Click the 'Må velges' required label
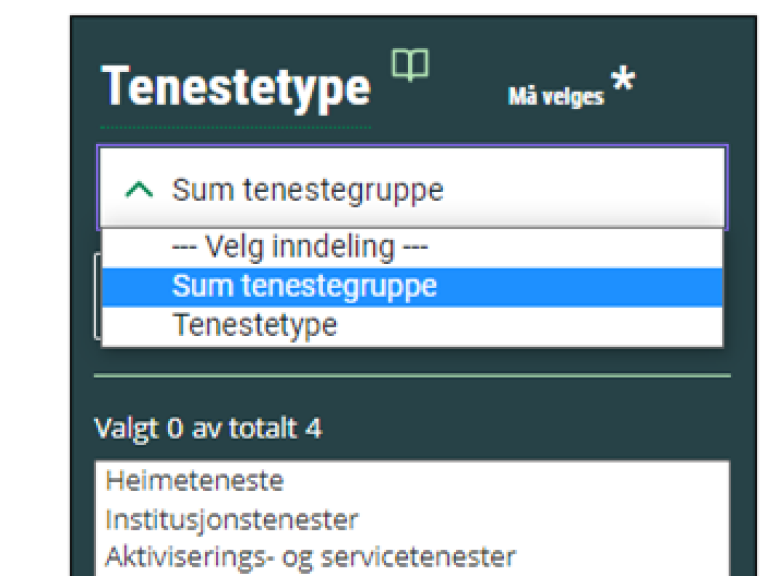The height and width of the screenshot is (576, 768). 555,96
